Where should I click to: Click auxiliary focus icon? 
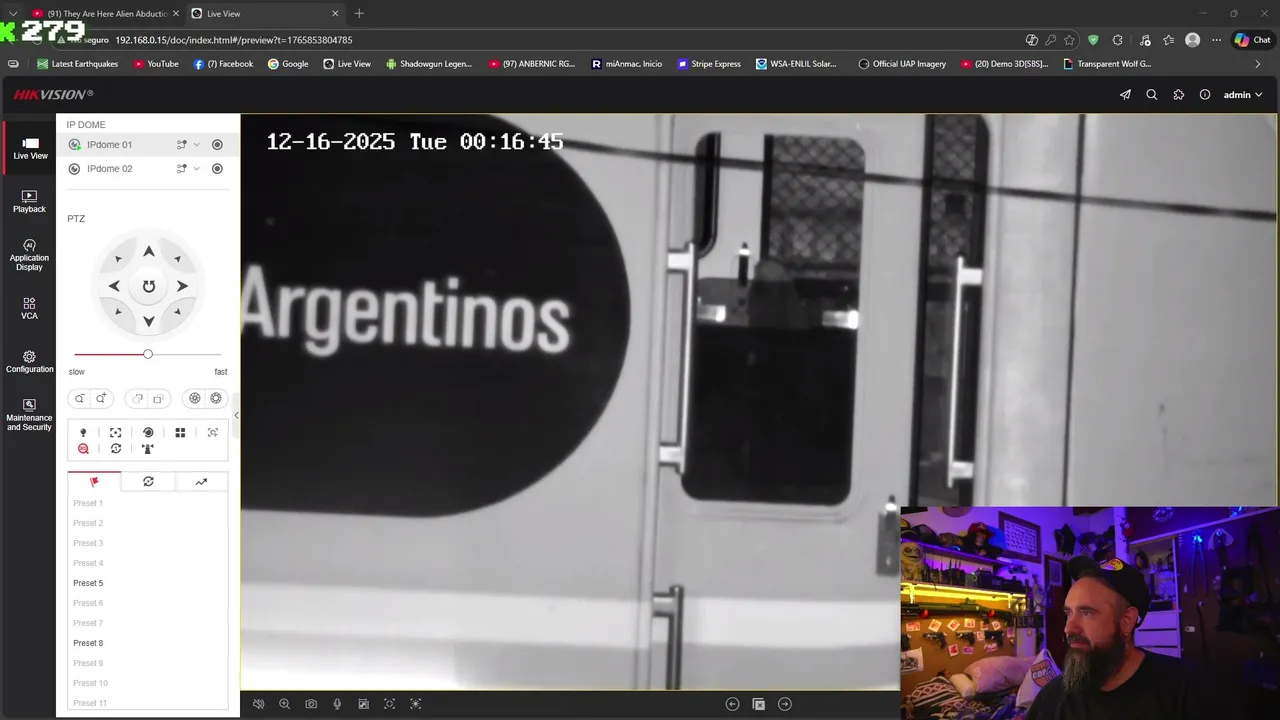(116, 433)
